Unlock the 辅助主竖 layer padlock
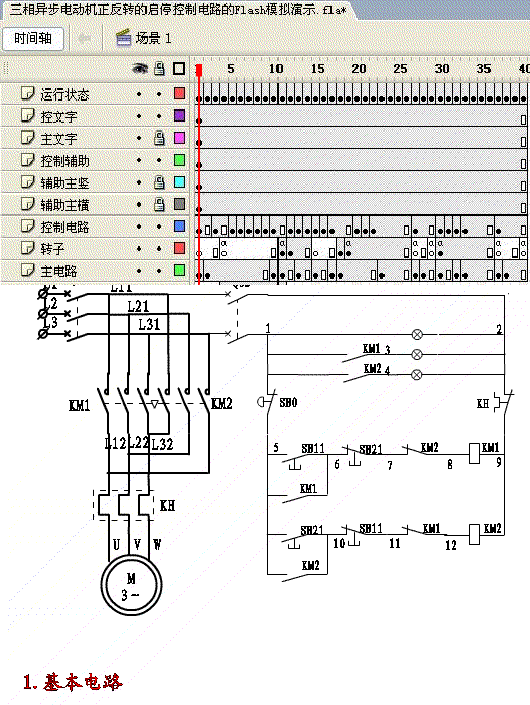 (x=159, y=182)
